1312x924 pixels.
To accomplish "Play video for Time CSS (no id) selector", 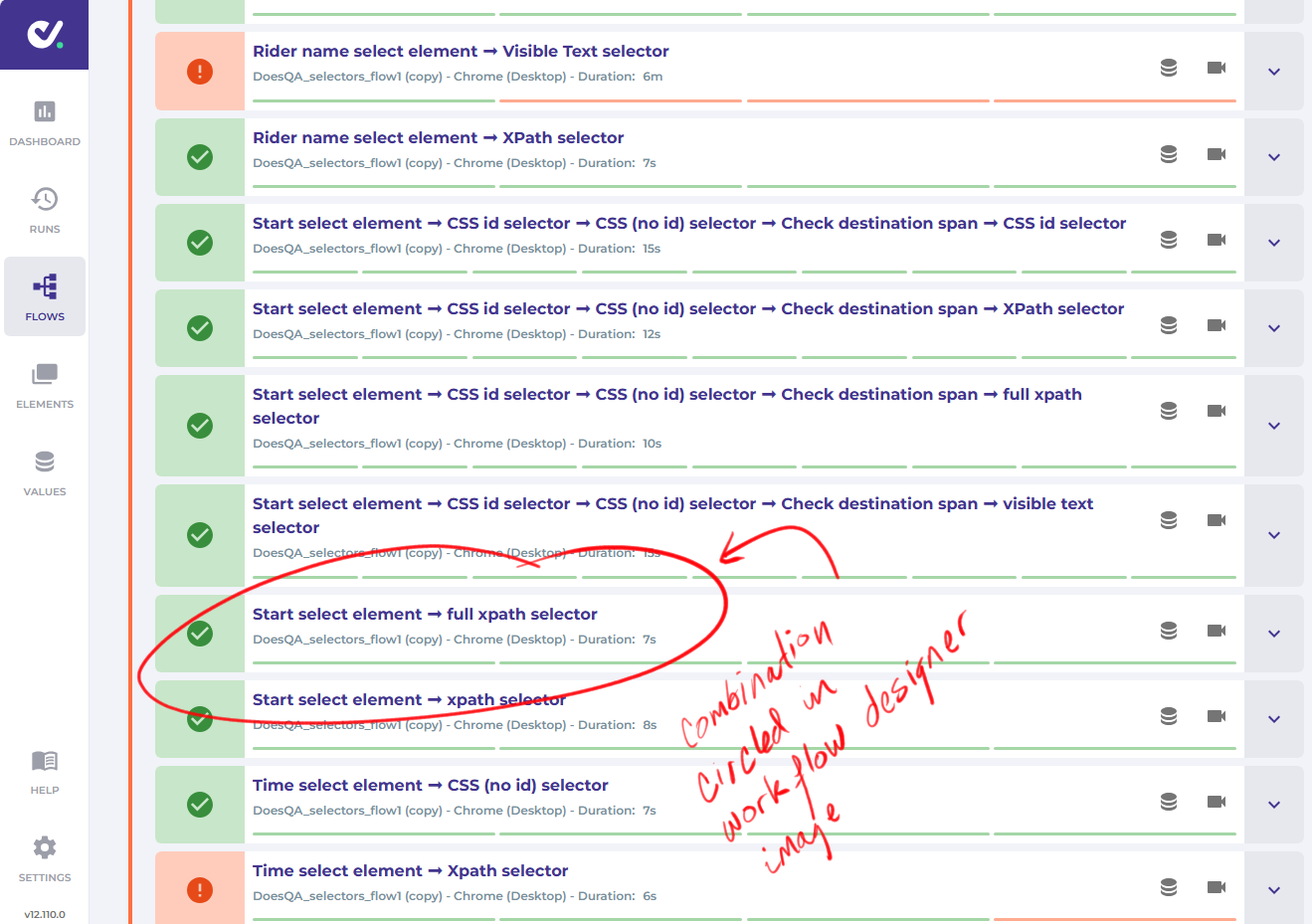I will (x=1217, y=802).
